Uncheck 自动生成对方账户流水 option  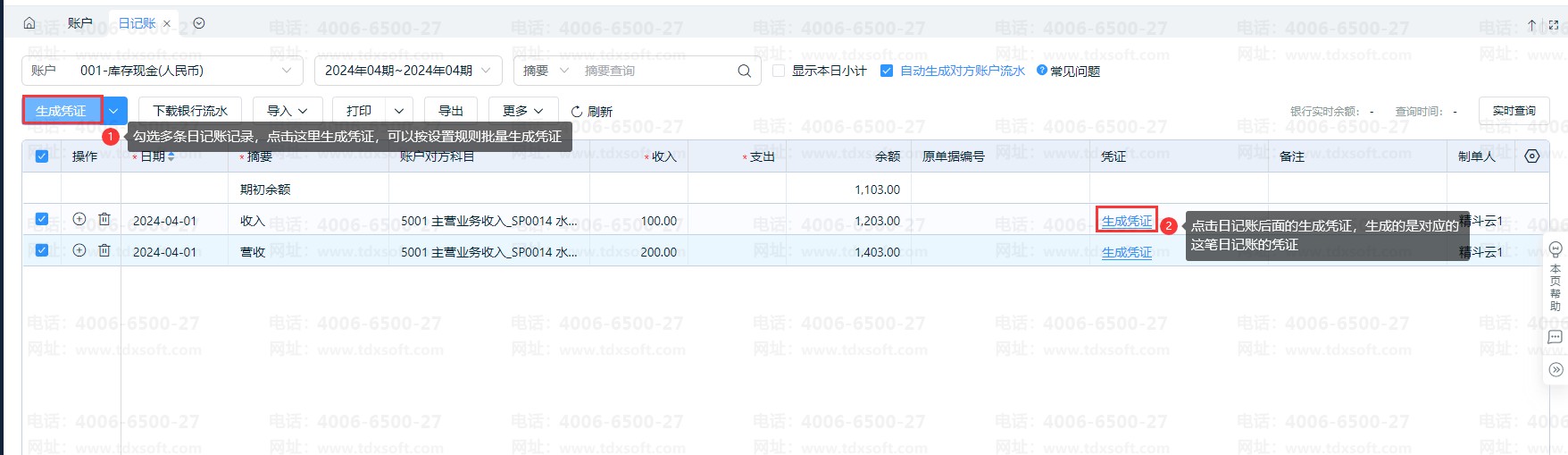coord(887,71)
